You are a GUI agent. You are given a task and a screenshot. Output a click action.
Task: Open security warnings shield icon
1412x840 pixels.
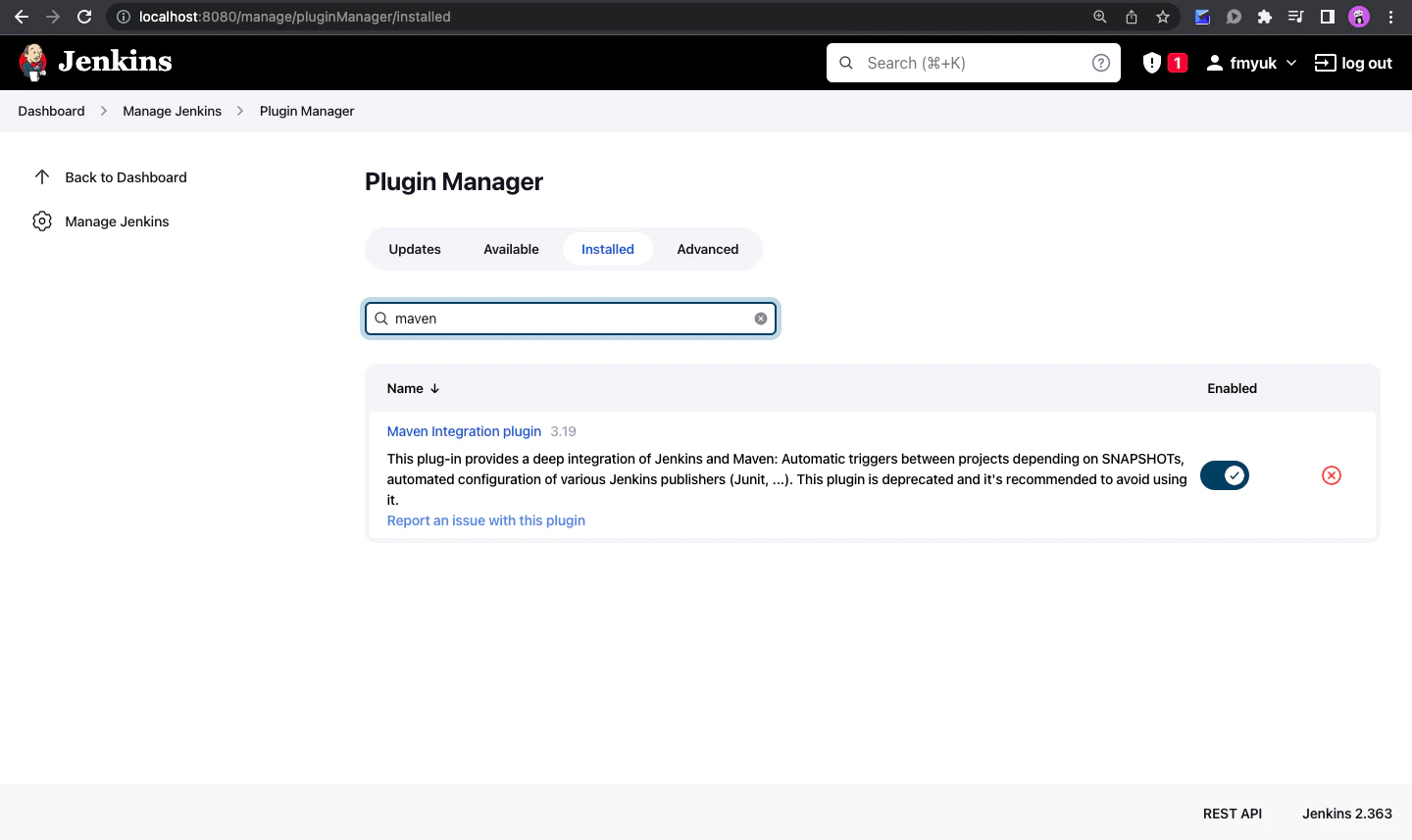pyautogui.click(x=1152, y=63)
